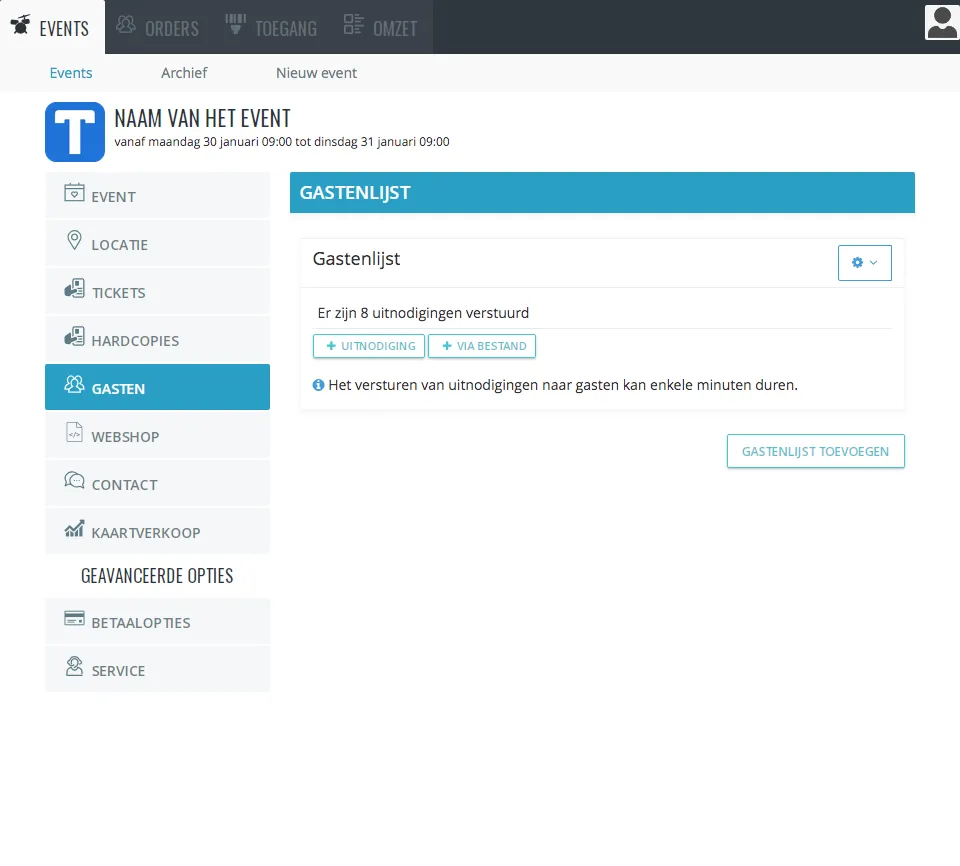Click the credit card Betaalopties icon
This screenshot has width=960, height=866.
[75, 619]
